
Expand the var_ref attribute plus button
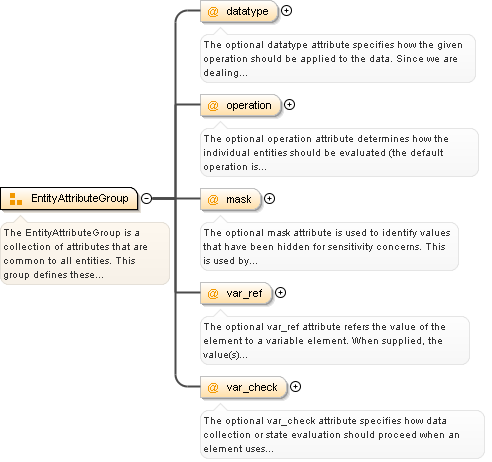coord(280,293)
